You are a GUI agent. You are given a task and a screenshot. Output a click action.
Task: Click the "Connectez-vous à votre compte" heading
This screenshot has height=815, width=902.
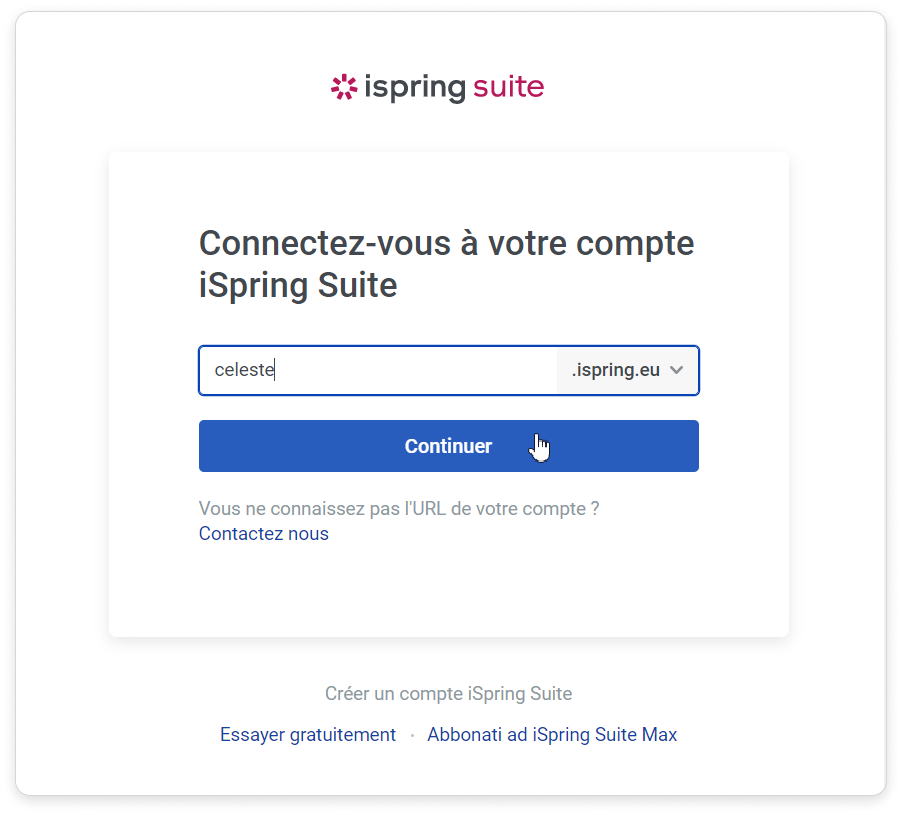click(x=446, y=243)
